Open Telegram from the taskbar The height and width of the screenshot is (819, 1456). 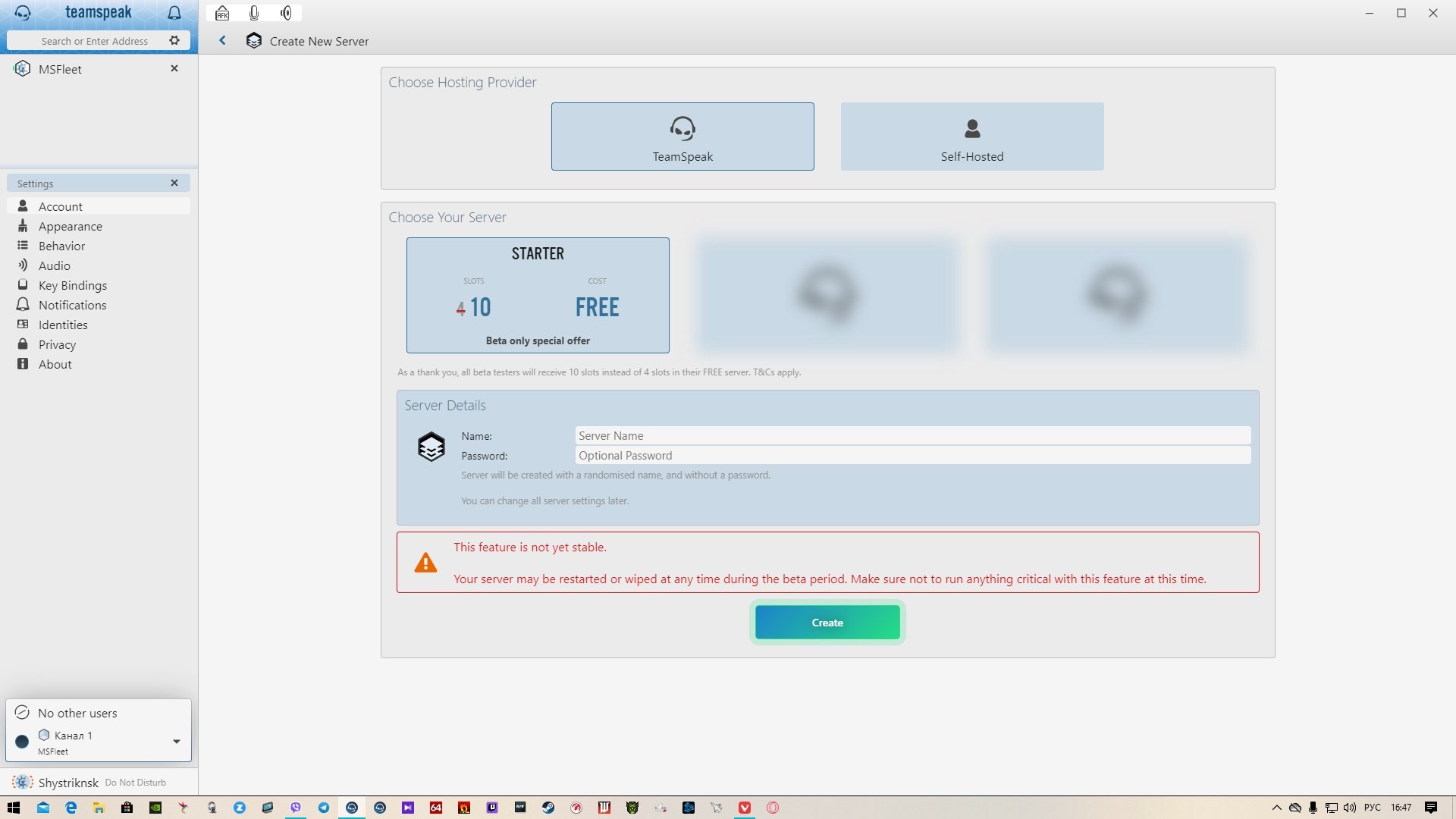(x=324, y=808)
